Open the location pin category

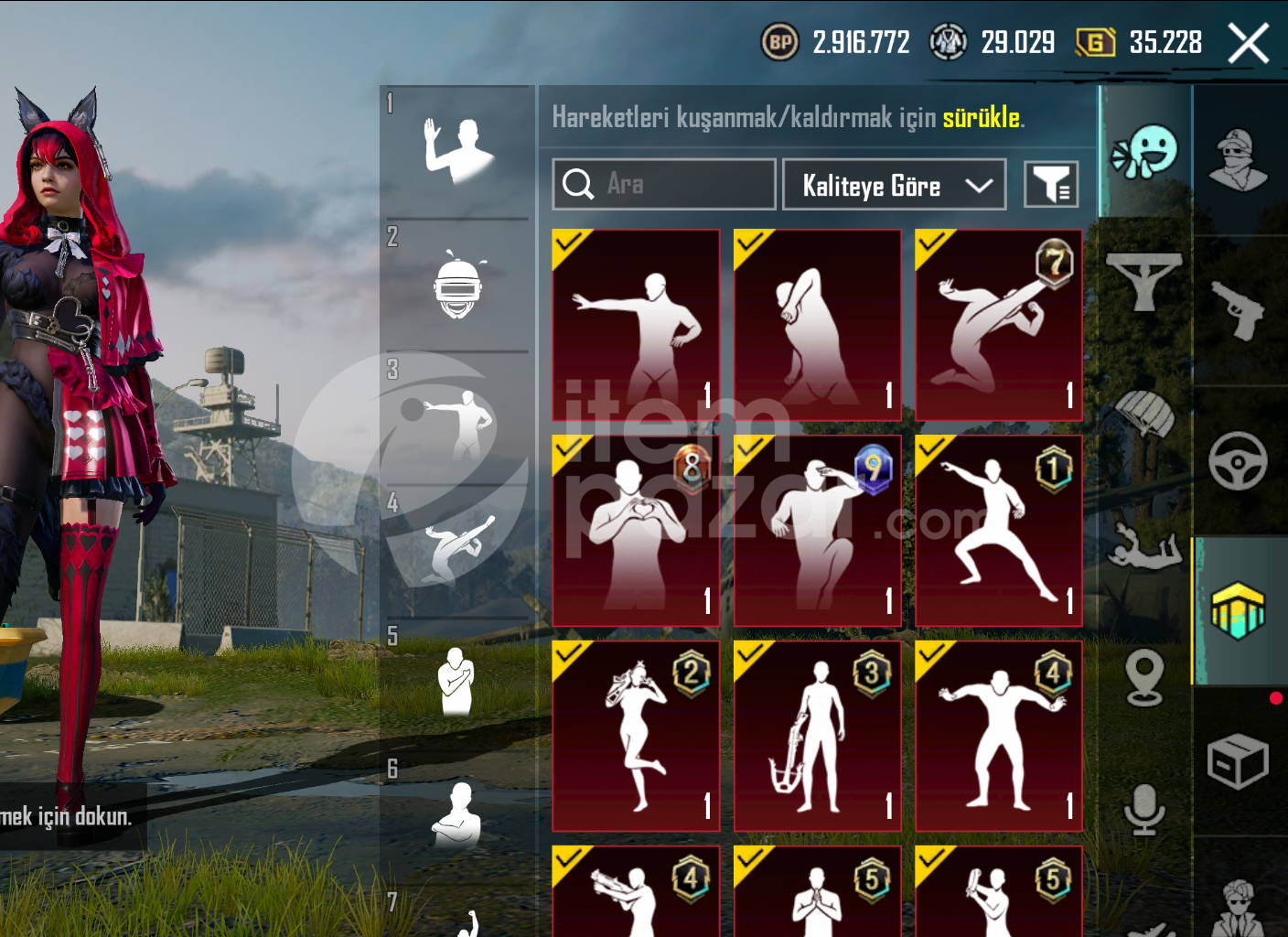[x=1144, y=678]
